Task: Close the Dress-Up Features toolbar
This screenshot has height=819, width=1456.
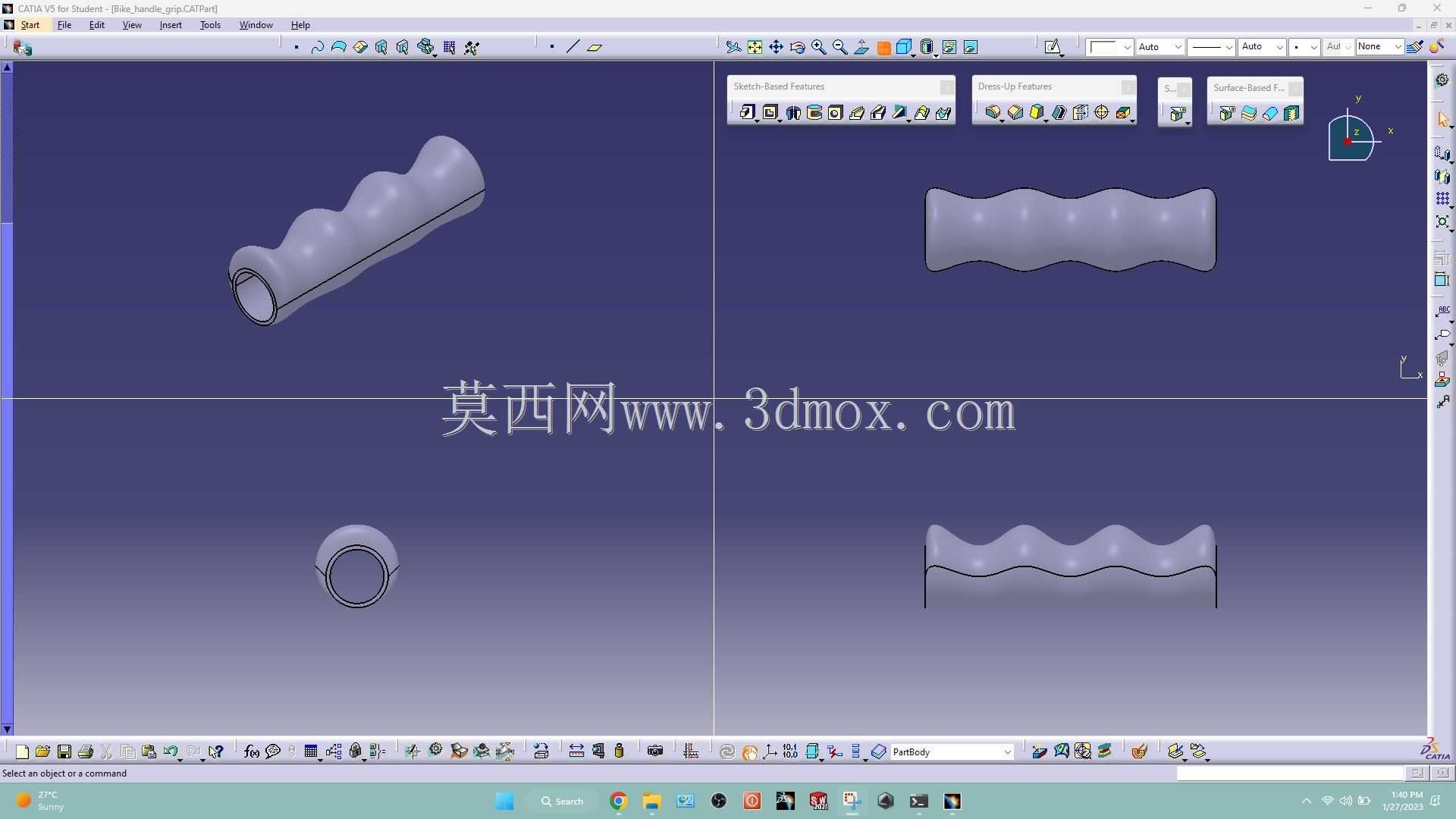Action: click(x=1128, y=87)
